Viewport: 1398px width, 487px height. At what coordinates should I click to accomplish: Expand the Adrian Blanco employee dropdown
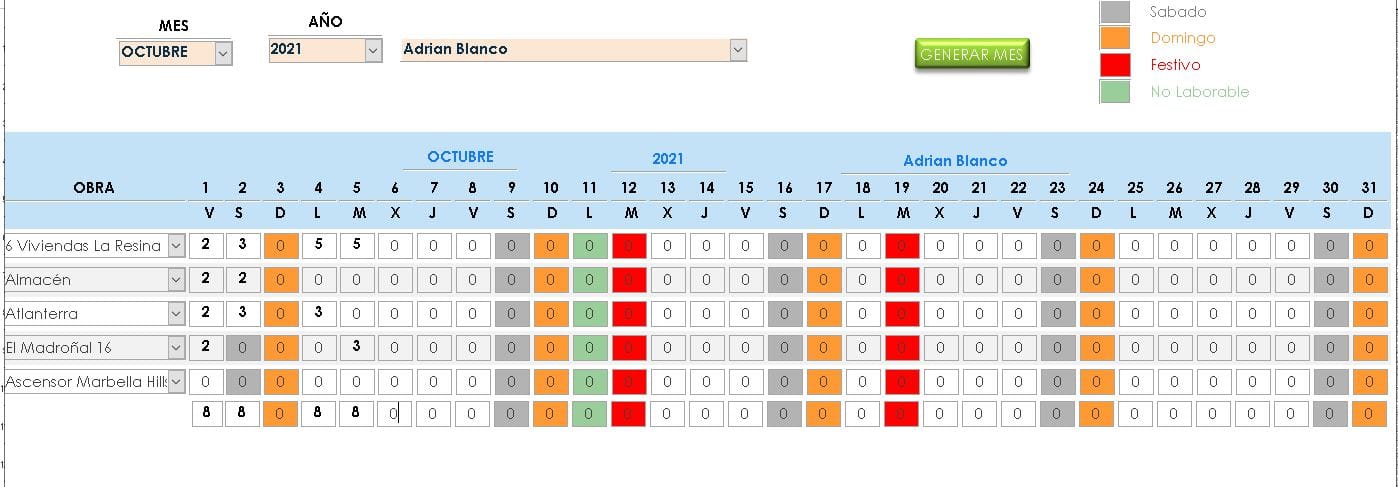coord(738,49)
